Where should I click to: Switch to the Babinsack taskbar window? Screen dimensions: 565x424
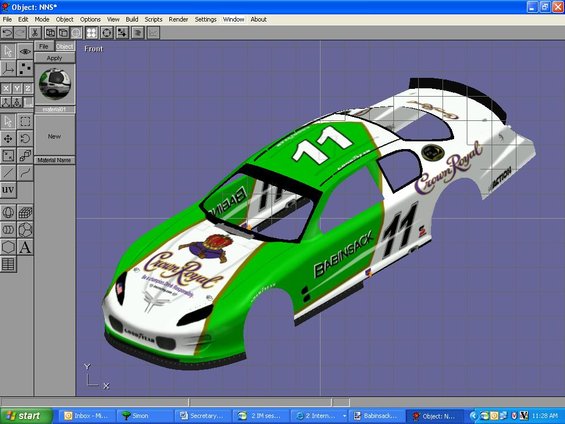[x=377, y=416]
